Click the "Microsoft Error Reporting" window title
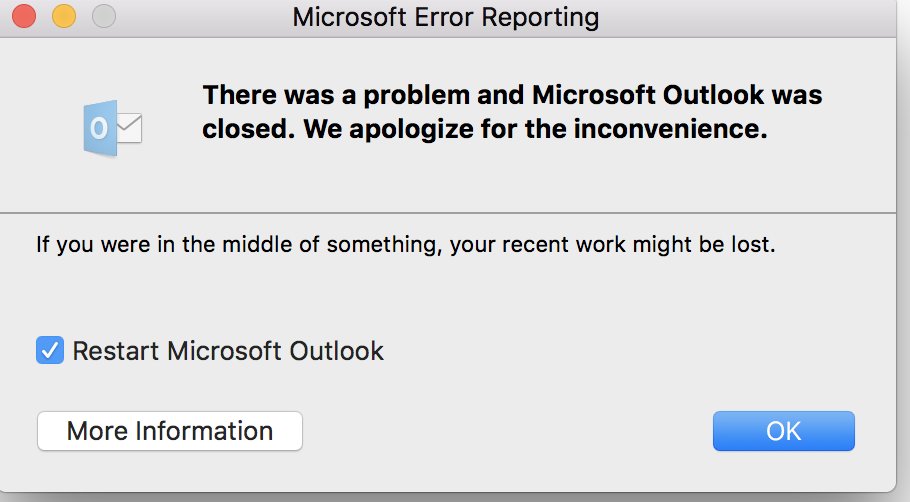 coord(446,17)
